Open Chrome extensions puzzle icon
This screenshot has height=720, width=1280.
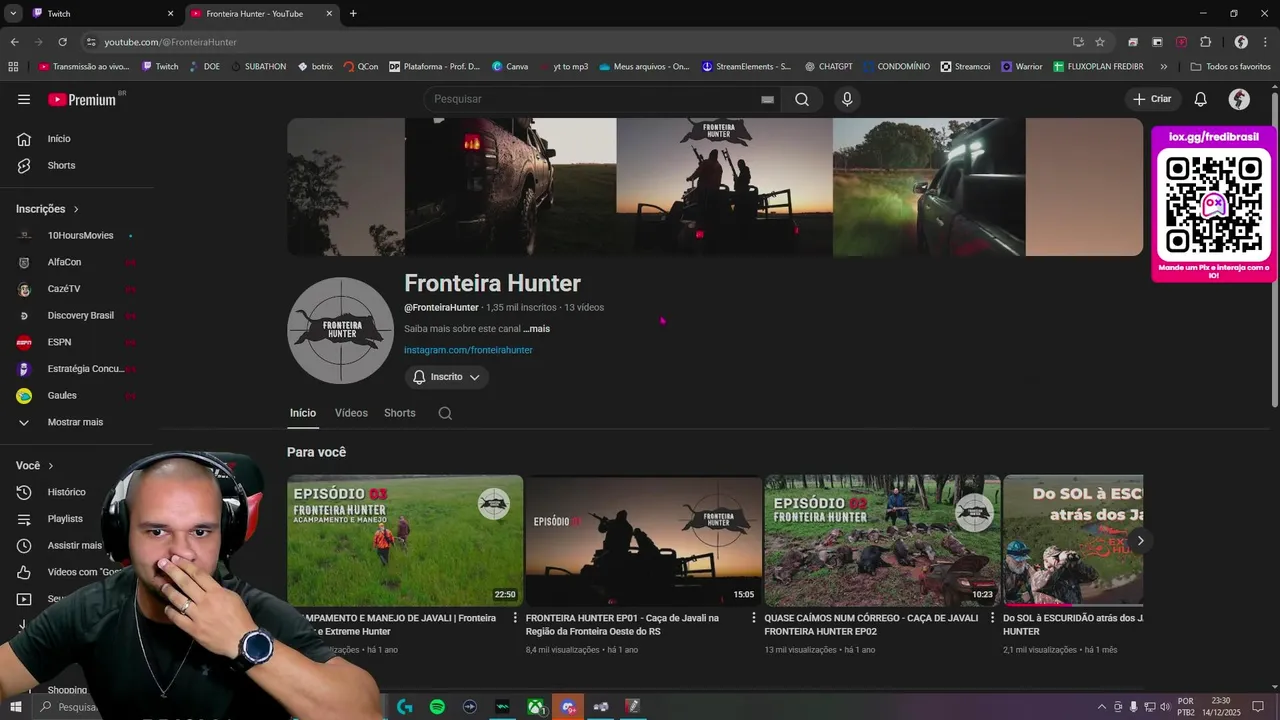[x=1205, y=42]
